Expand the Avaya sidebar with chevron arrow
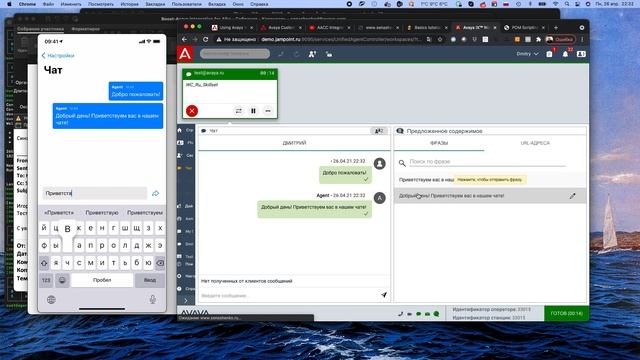 pyautogui.click(x=186, y=301)
